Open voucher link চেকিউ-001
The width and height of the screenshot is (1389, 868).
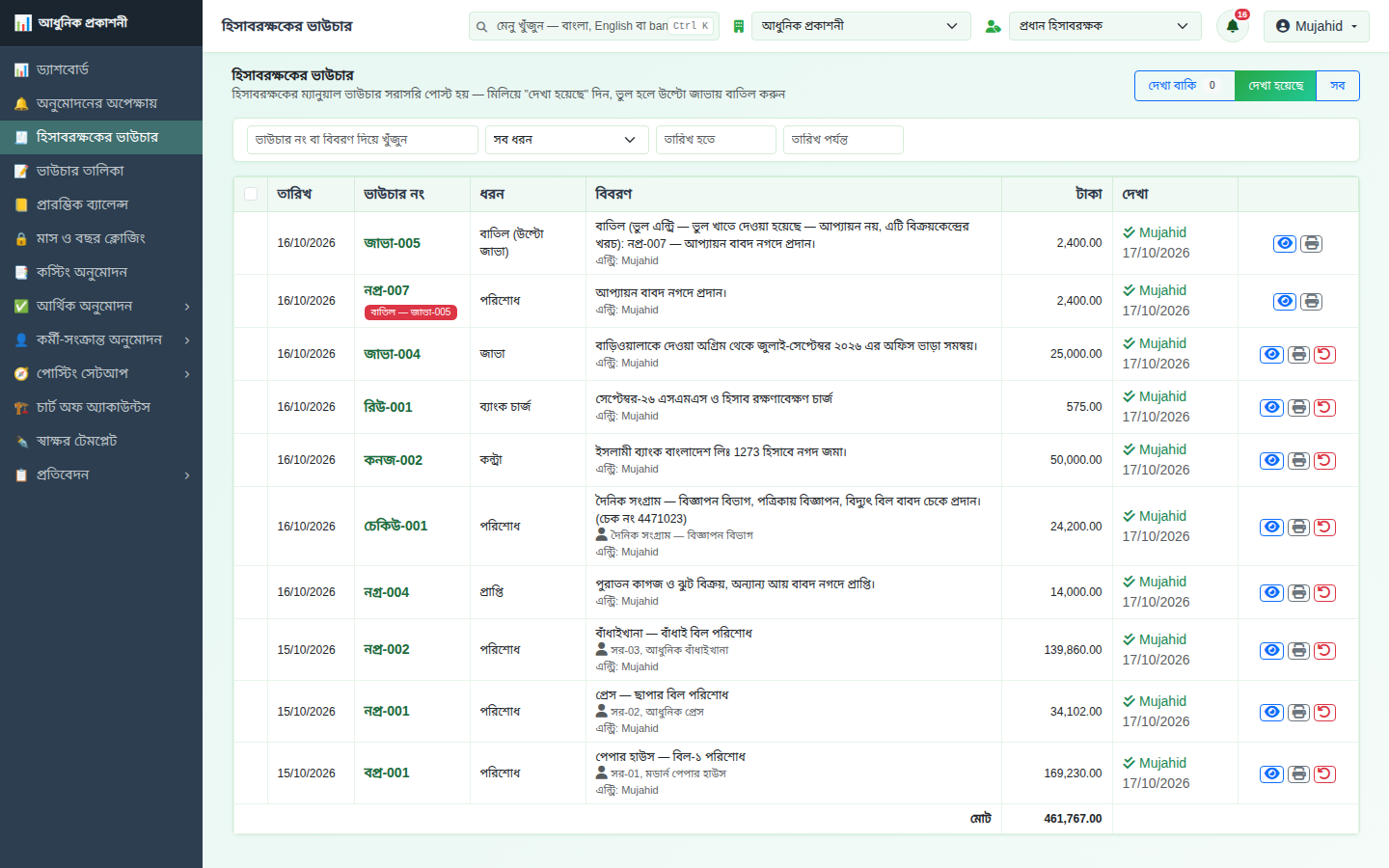[x=395, y=526]
